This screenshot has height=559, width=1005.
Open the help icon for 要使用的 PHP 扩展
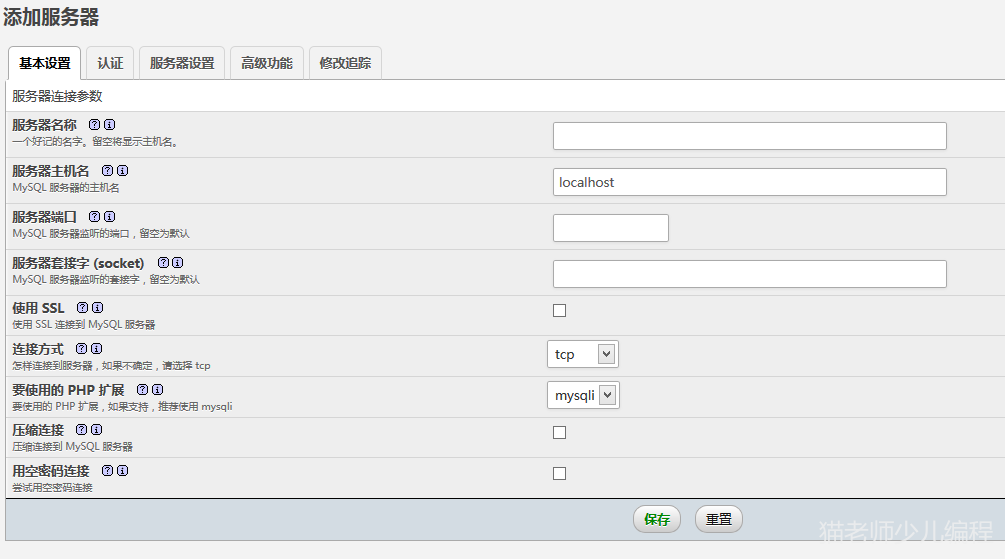point(143,390)
